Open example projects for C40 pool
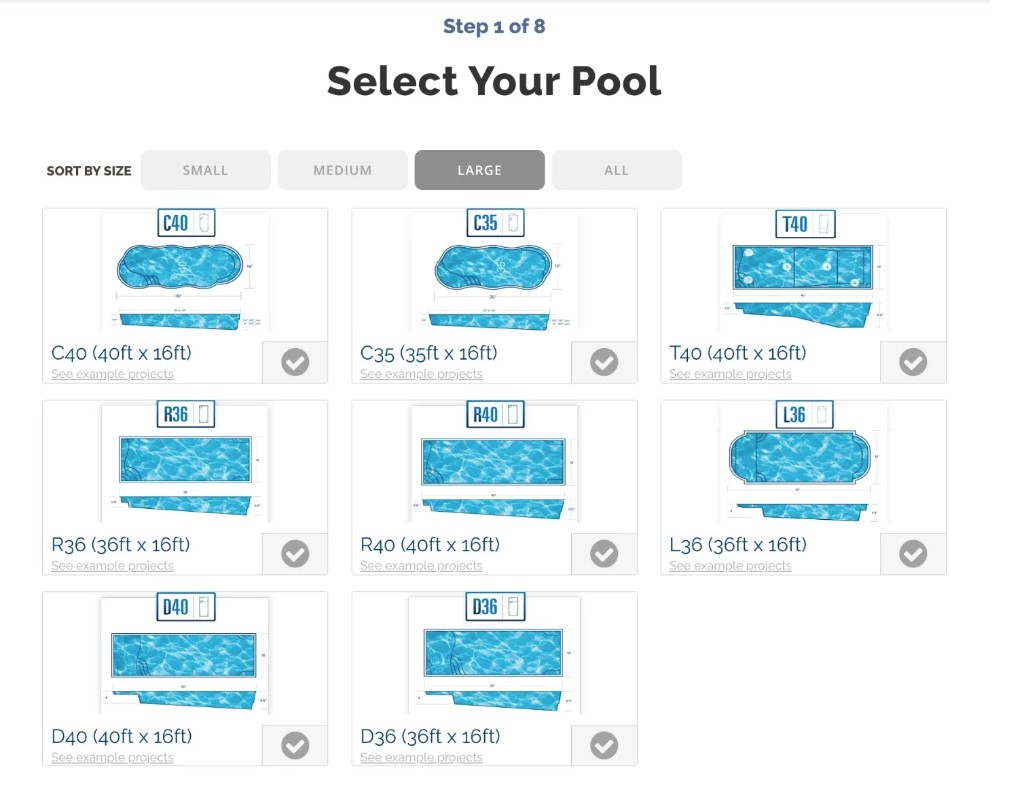 point(112,373)
